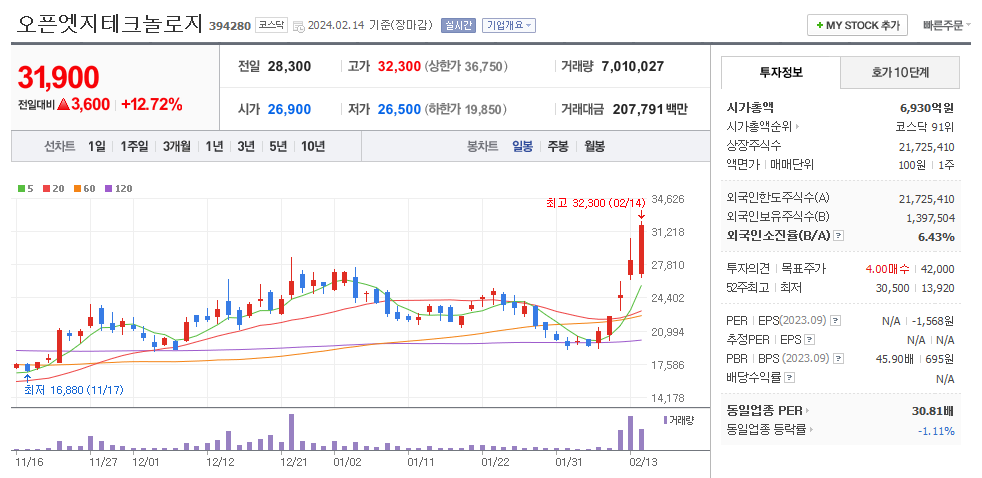This screenshot has height=478, width=982.
Task: Click the 시가 value 26,900
Action: 289,109
